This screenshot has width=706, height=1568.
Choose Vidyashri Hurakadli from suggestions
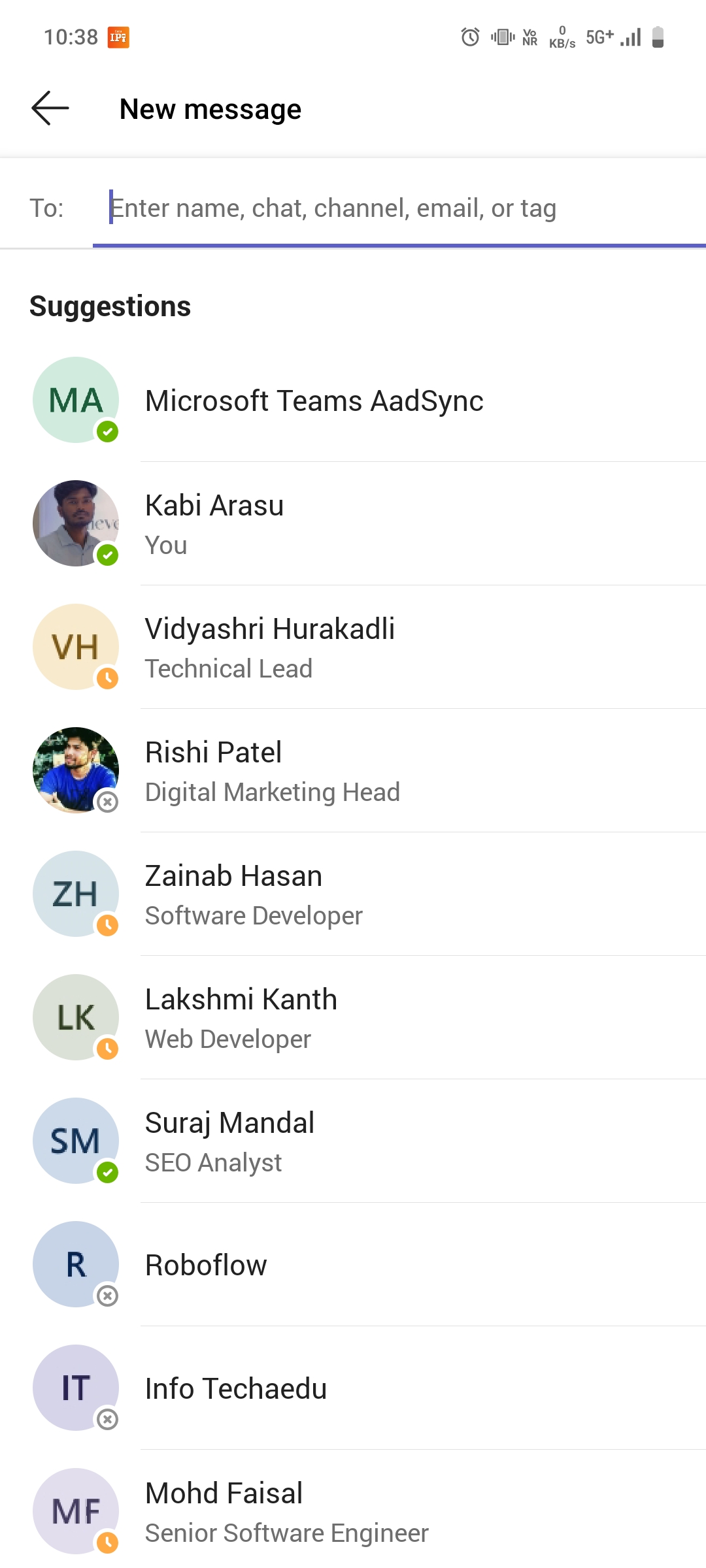coord(353,647)
